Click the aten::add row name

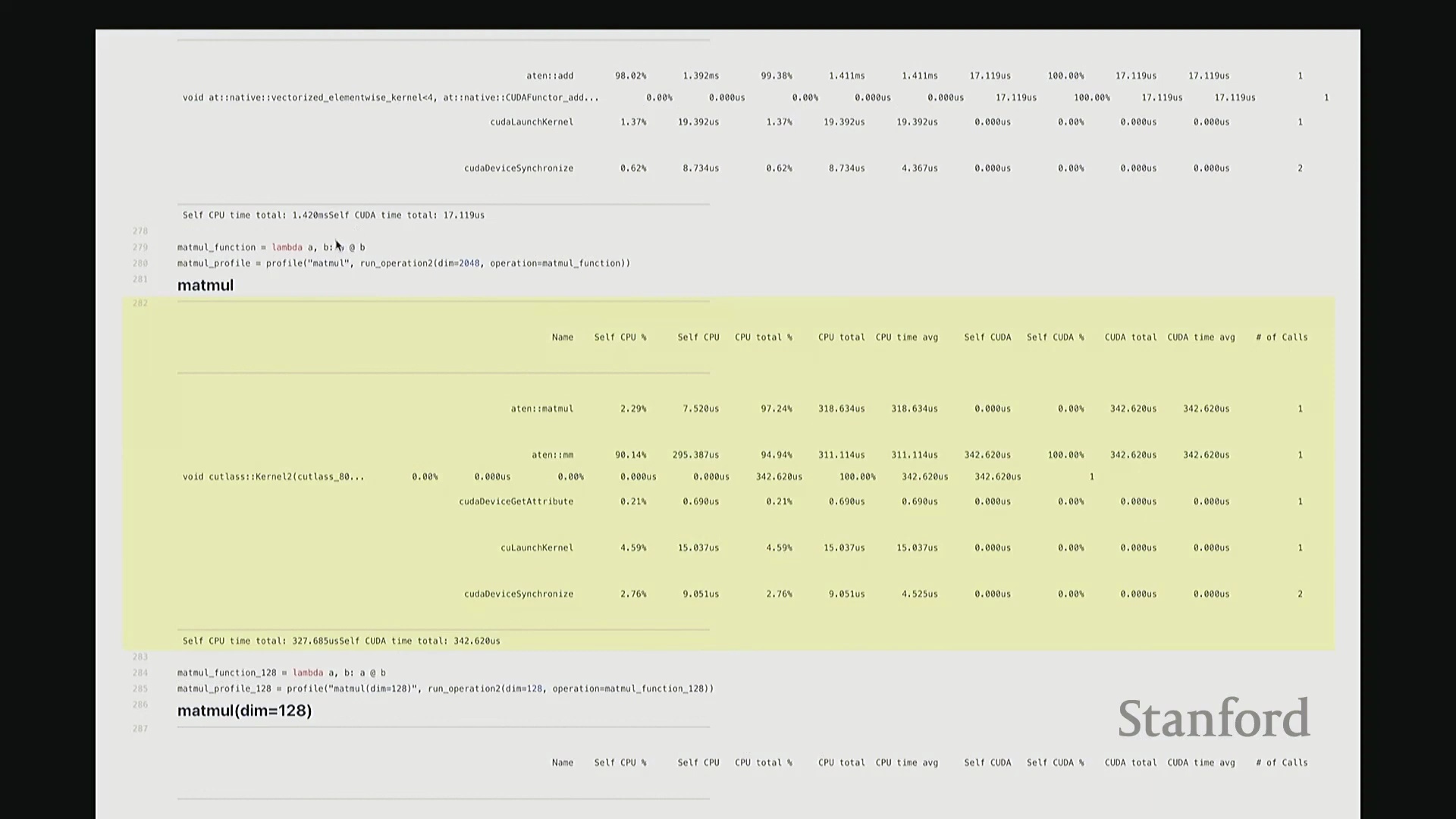(550, 76)
